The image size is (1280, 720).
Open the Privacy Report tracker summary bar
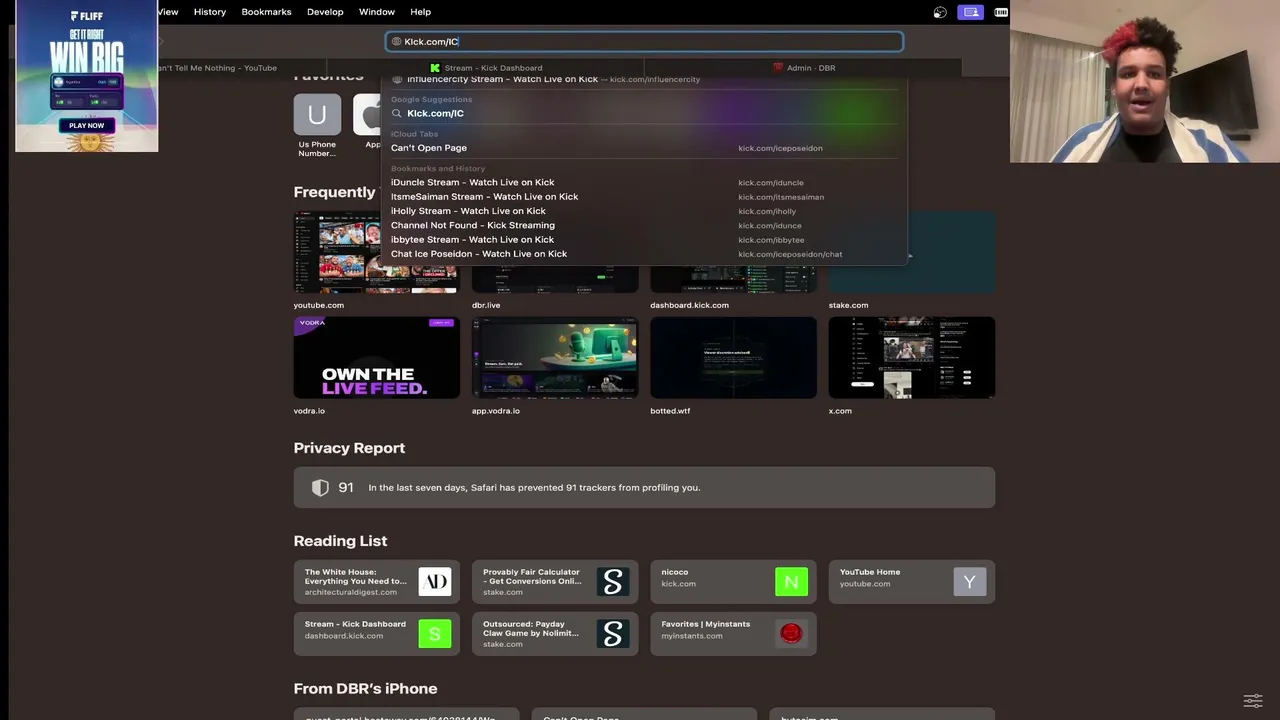tap(644, 488)
